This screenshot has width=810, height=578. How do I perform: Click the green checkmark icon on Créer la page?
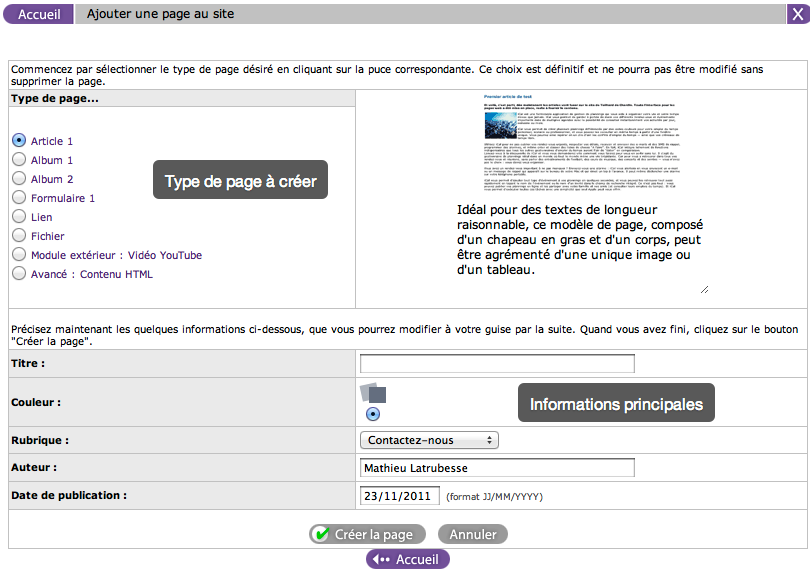[321, 535]
